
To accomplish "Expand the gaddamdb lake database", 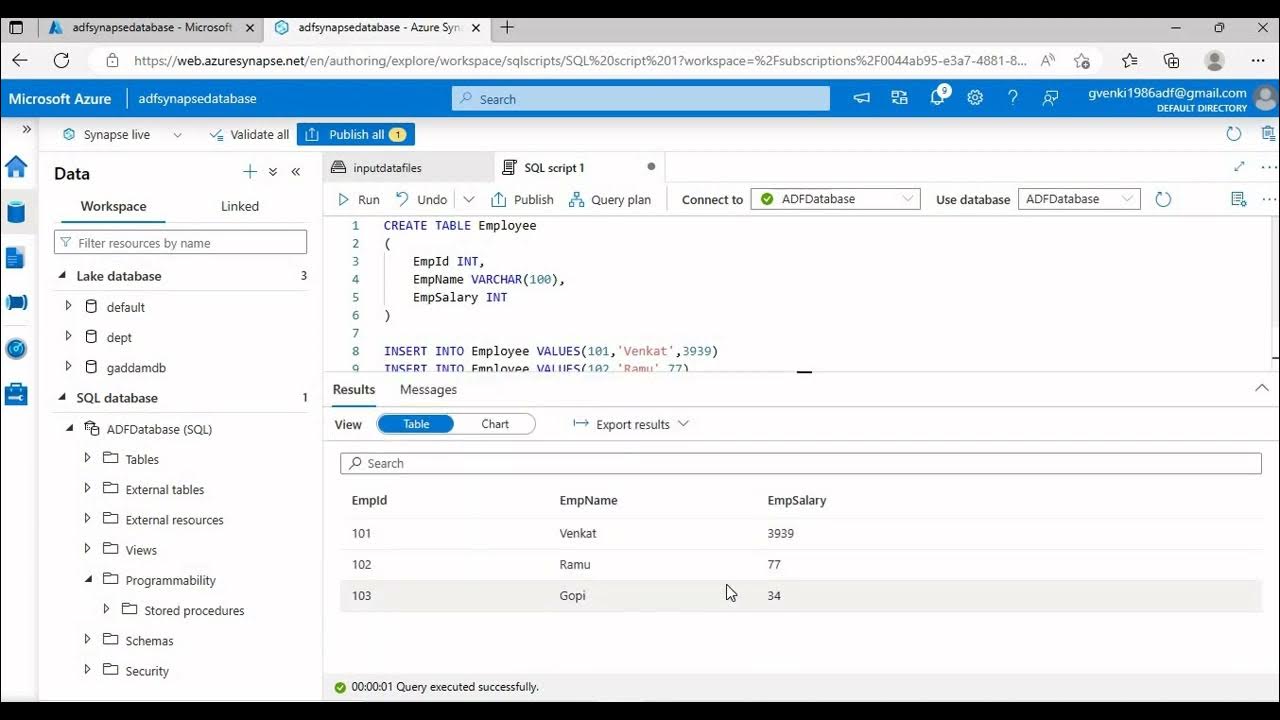I will [x=68, y=367].
